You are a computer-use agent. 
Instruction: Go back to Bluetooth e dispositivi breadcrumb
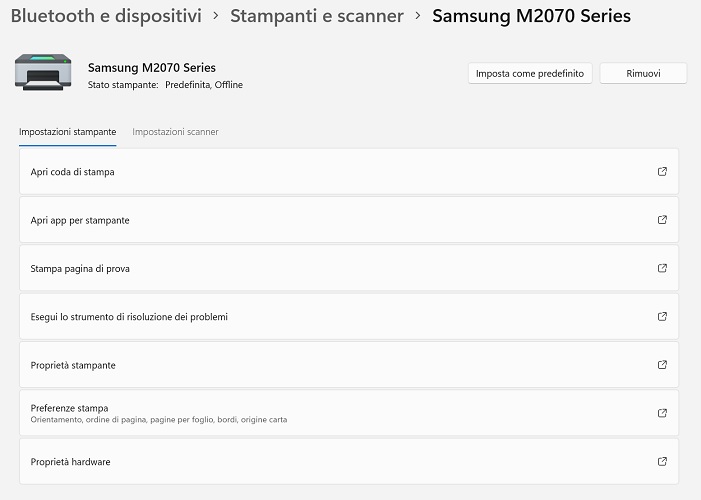click(x=106, y=16)
